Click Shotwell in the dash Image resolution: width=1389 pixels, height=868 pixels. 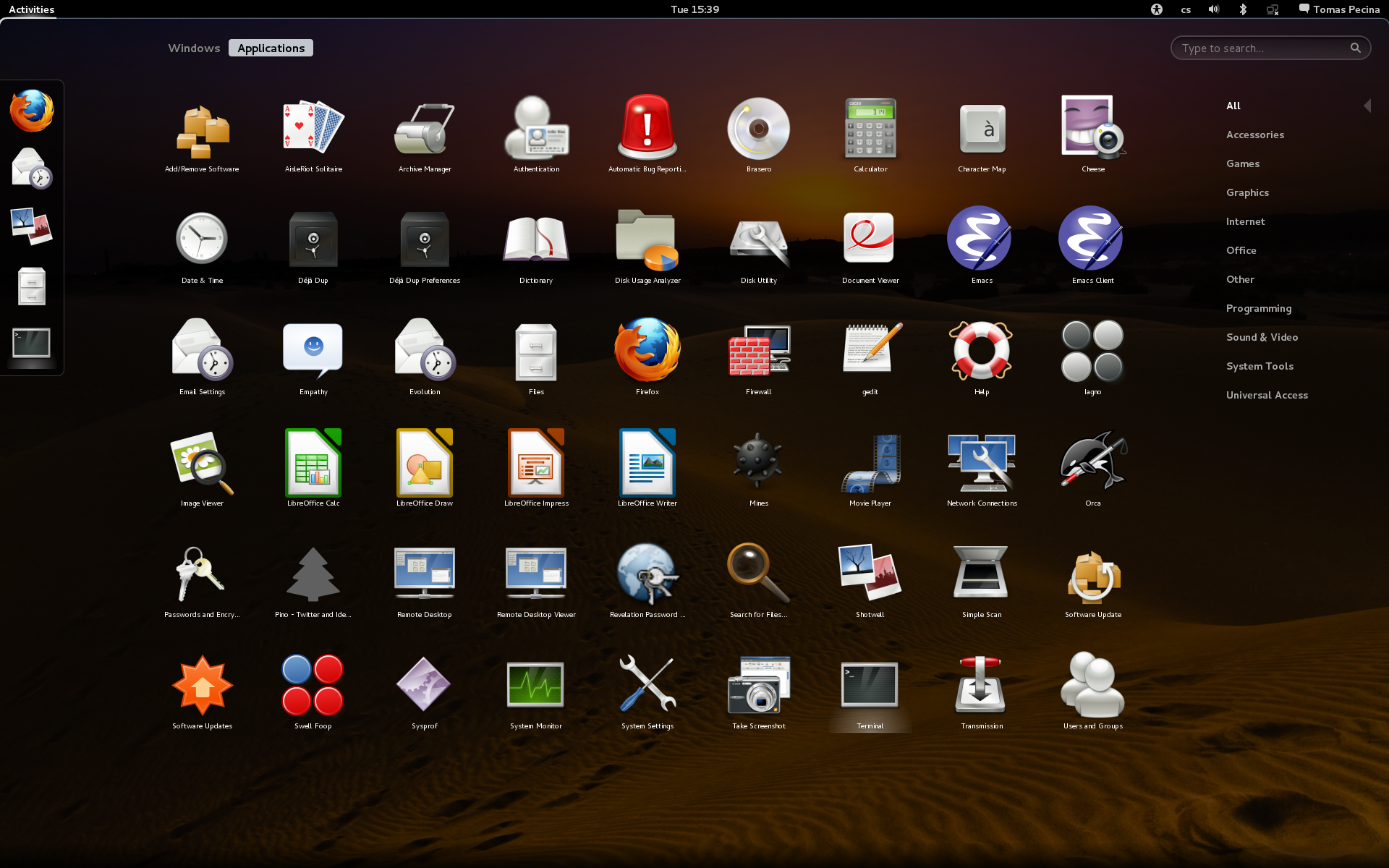(x=32, y=226)
